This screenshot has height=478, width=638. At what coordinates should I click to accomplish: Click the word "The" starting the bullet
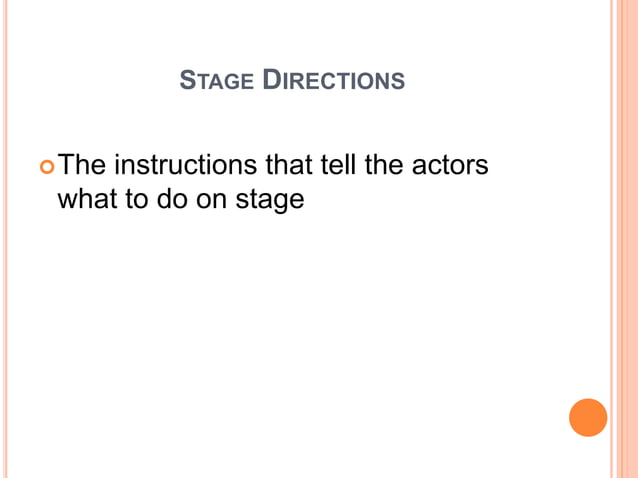[x=82, y=165]
